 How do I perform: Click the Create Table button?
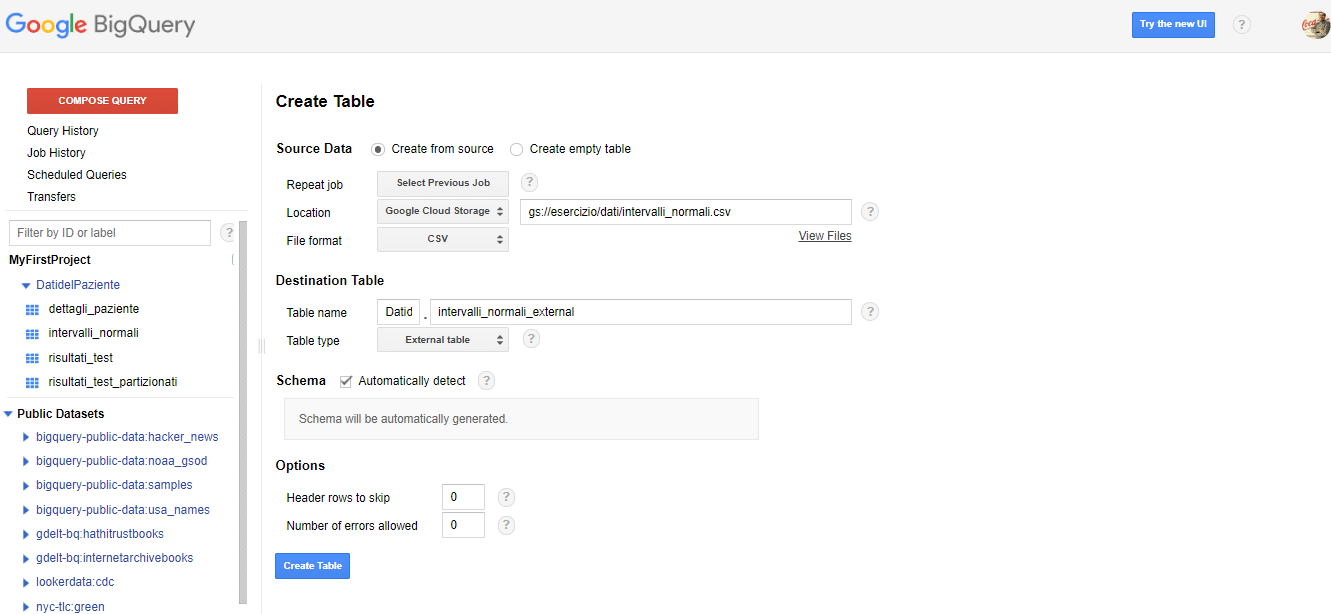click(312, 566)
